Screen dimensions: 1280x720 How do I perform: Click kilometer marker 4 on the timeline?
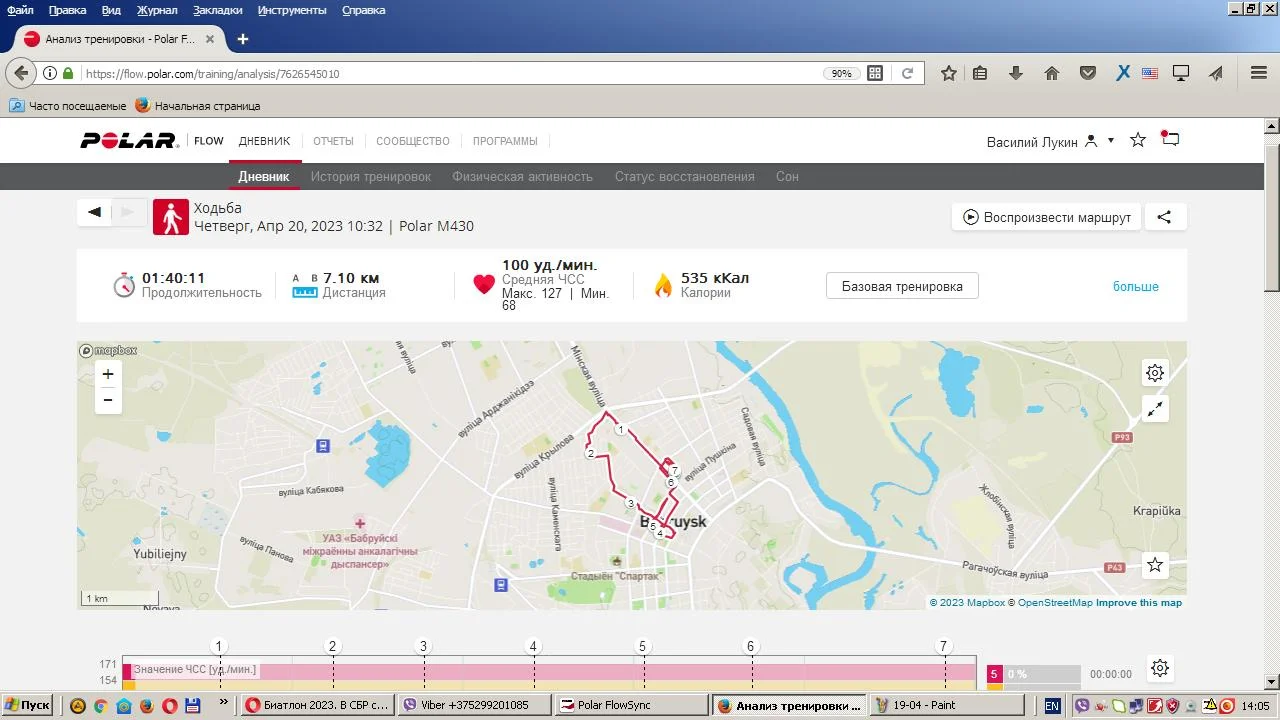point(533,647)
